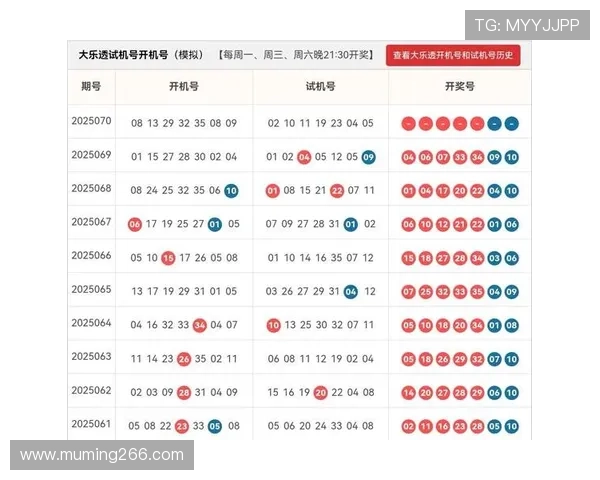Select period number 2025067
Image resolution: width=600 pixels, height=480 pixels.
[91, 222]
